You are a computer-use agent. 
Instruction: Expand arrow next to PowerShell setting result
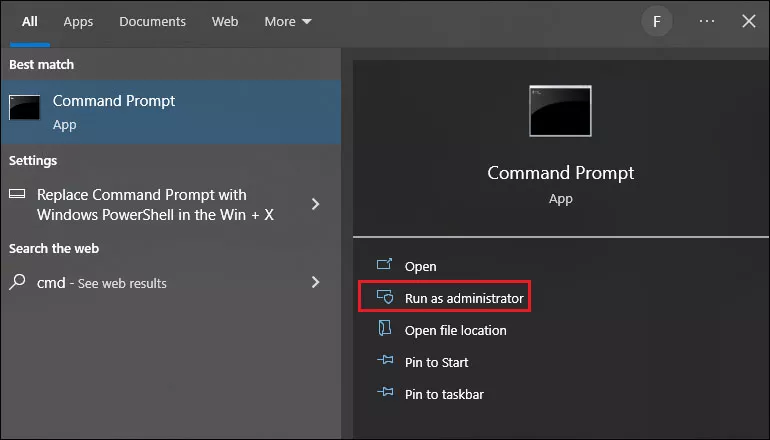316,204
